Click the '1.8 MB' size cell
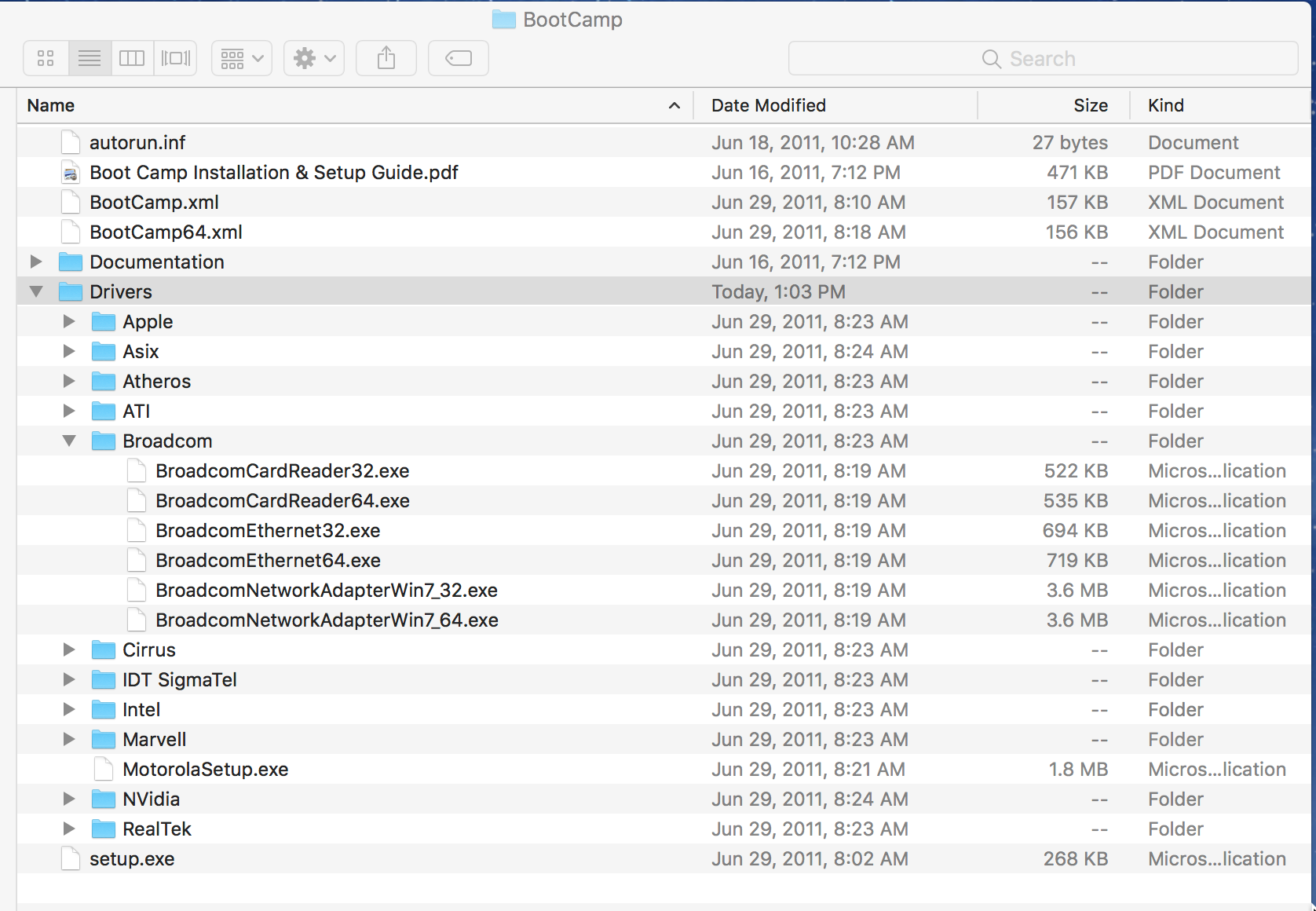This screenshot has width=1316, height=911. pyautogui.click(x=1079, y=770)
